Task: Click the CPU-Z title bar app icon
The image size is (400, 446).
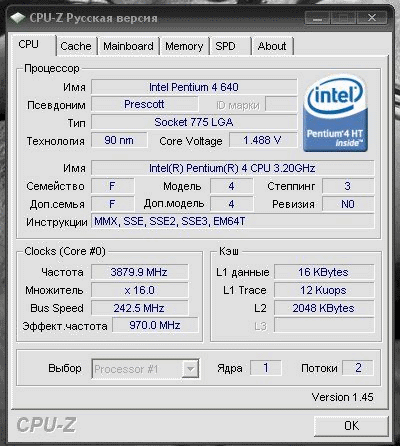Action: (x=17, y=17)
